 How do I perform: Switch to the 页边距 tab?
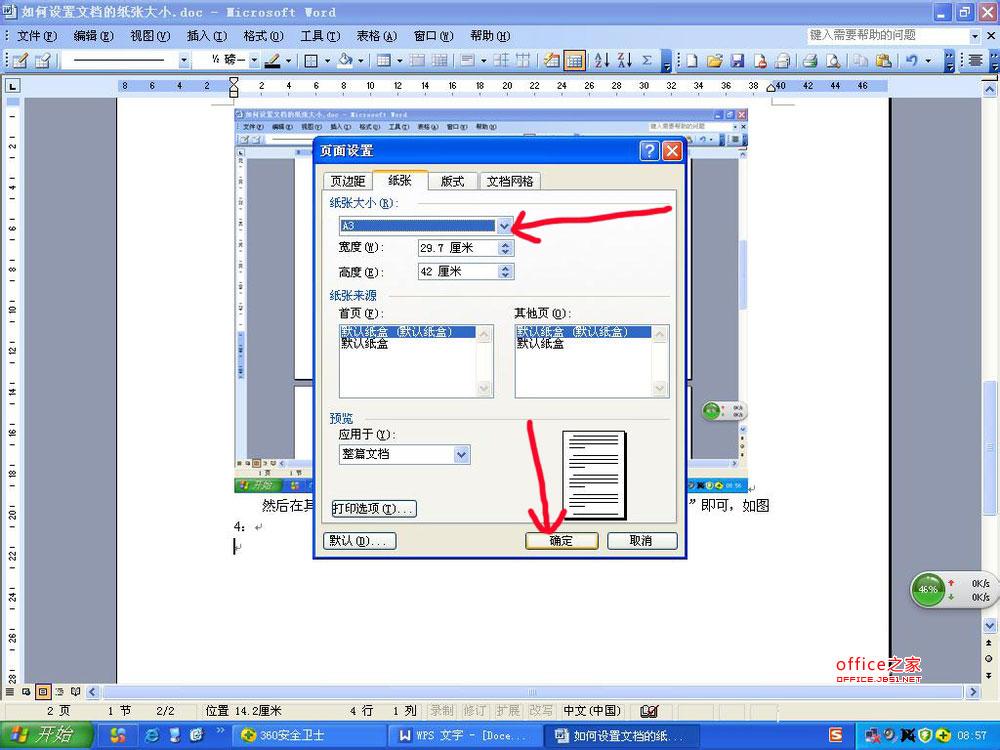pos(348,182)
